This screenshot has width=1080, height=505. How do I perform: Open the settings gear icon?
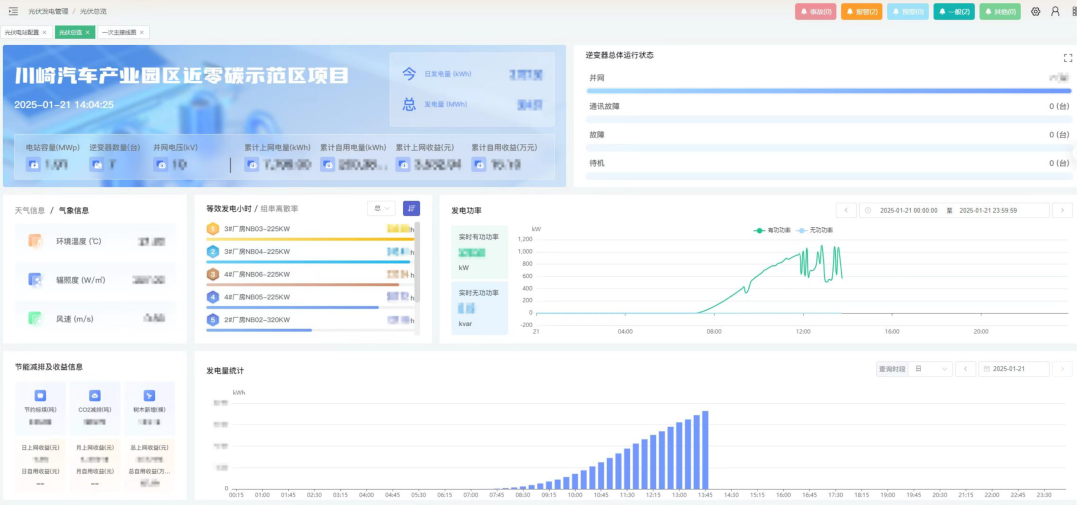click(1035, 11)
